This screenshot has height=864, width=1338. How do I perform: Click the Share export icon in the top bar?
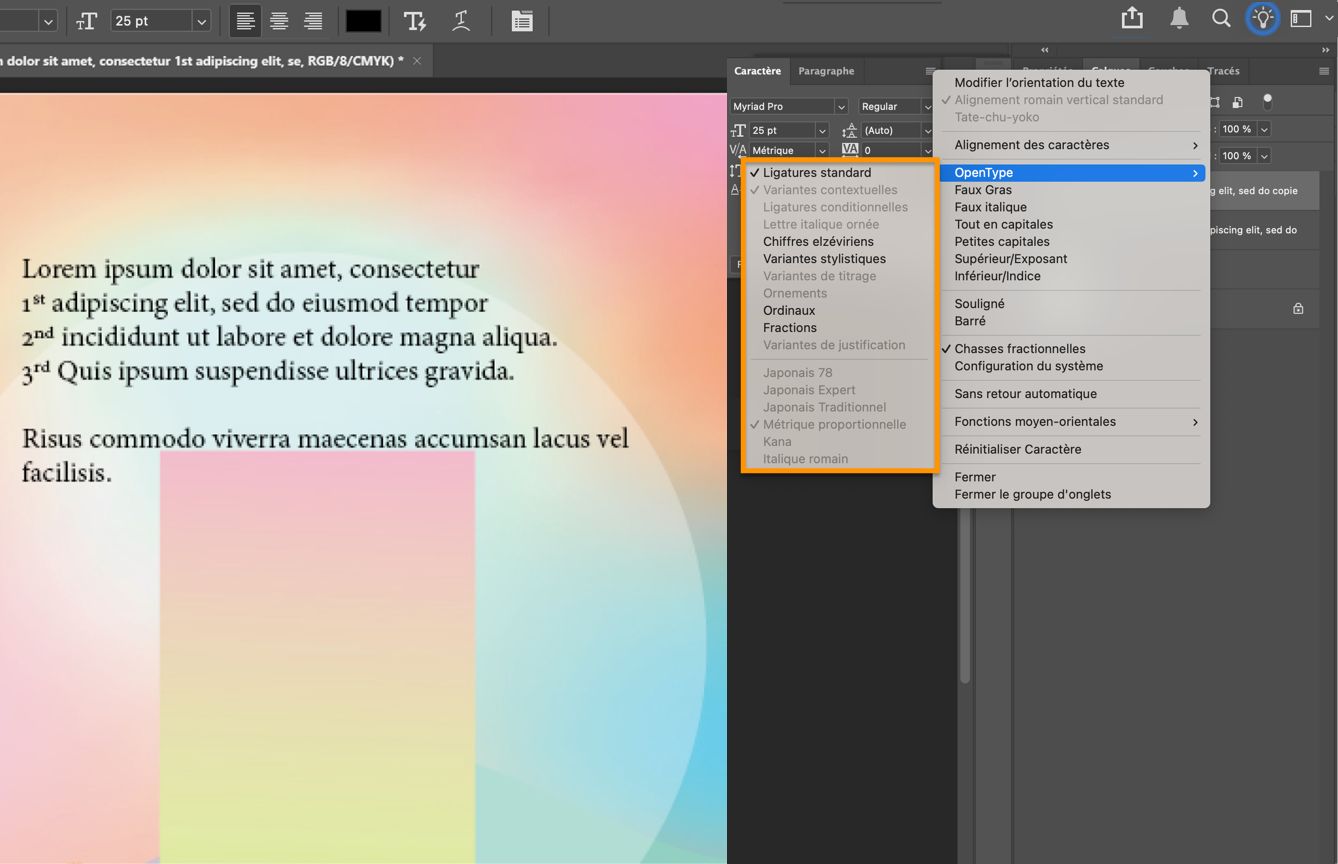click(x=1131, y=17)
